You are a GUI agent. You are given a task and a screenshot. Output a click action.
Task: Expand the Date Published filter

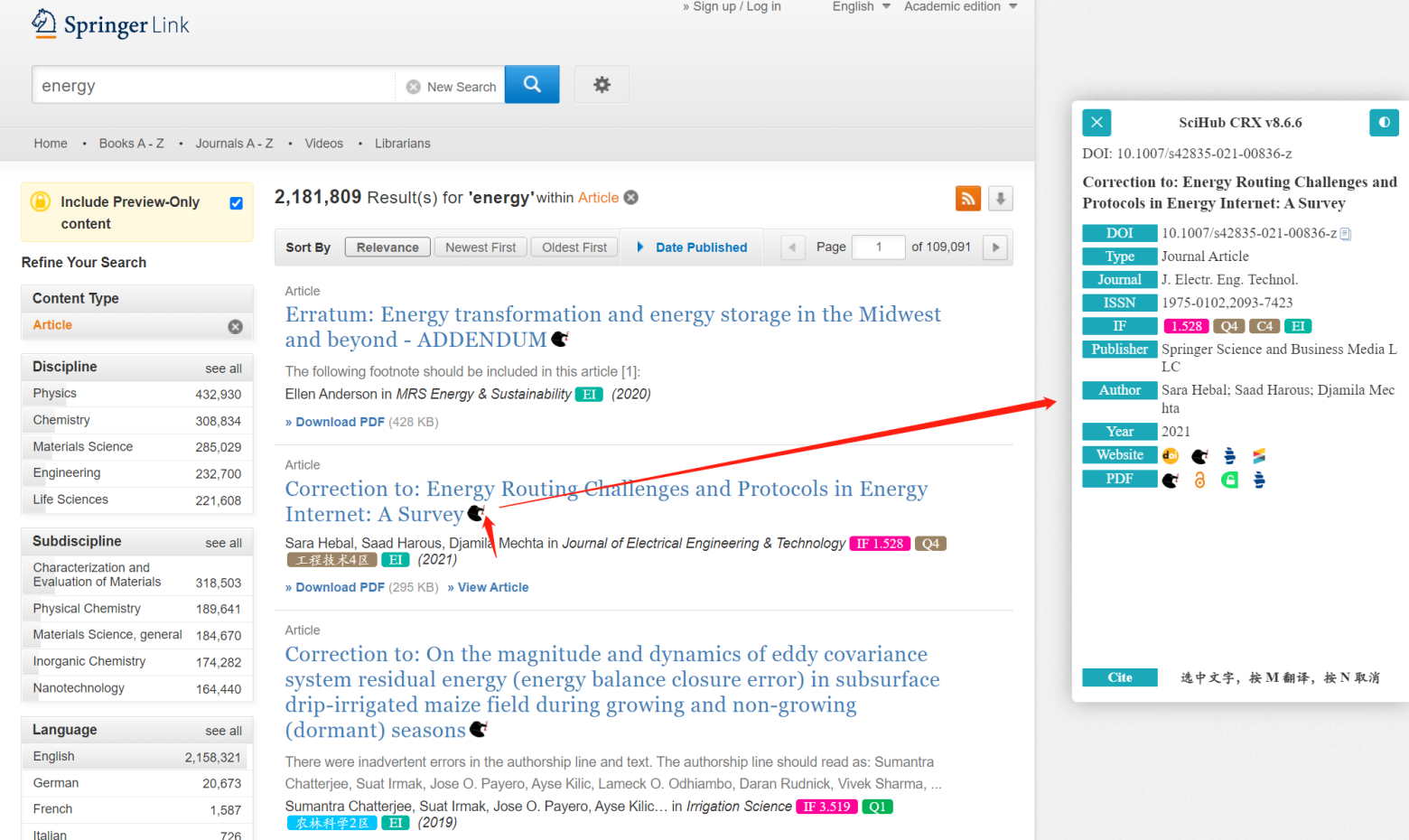(x=693, y=247)
